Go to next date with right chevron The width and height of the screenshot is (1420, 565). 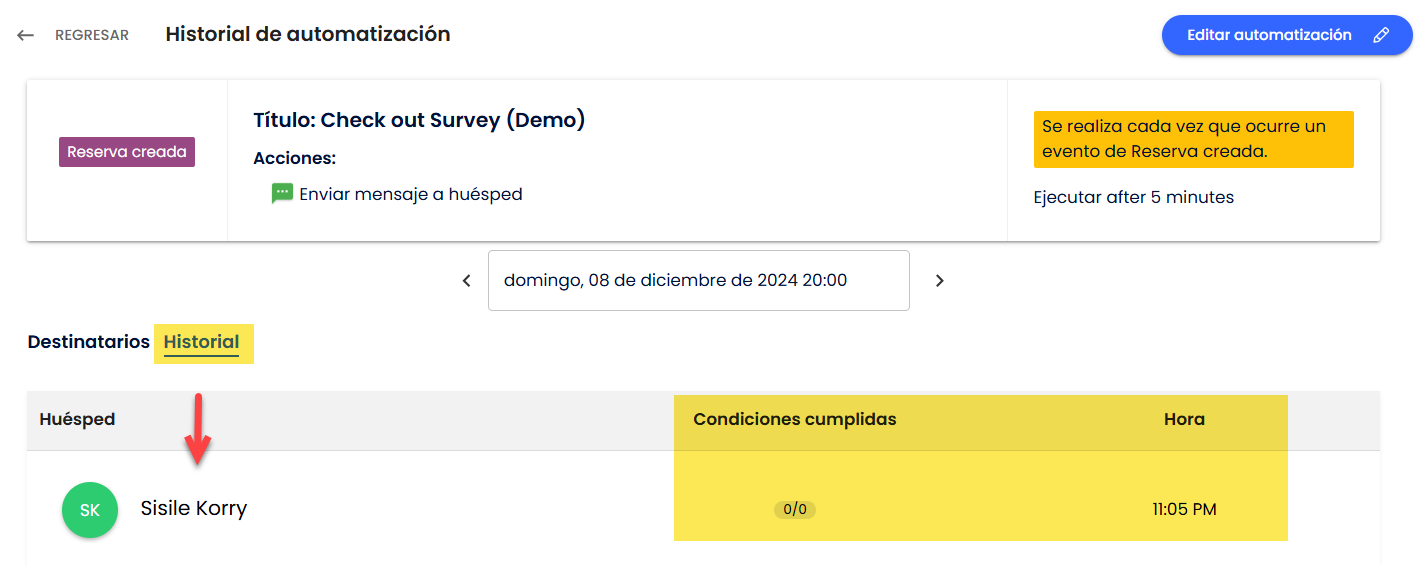tap(939, 281)
